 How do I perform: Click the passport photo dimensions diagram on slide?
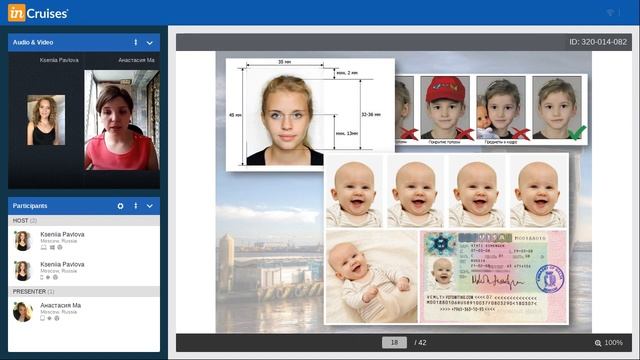(310, 114)
